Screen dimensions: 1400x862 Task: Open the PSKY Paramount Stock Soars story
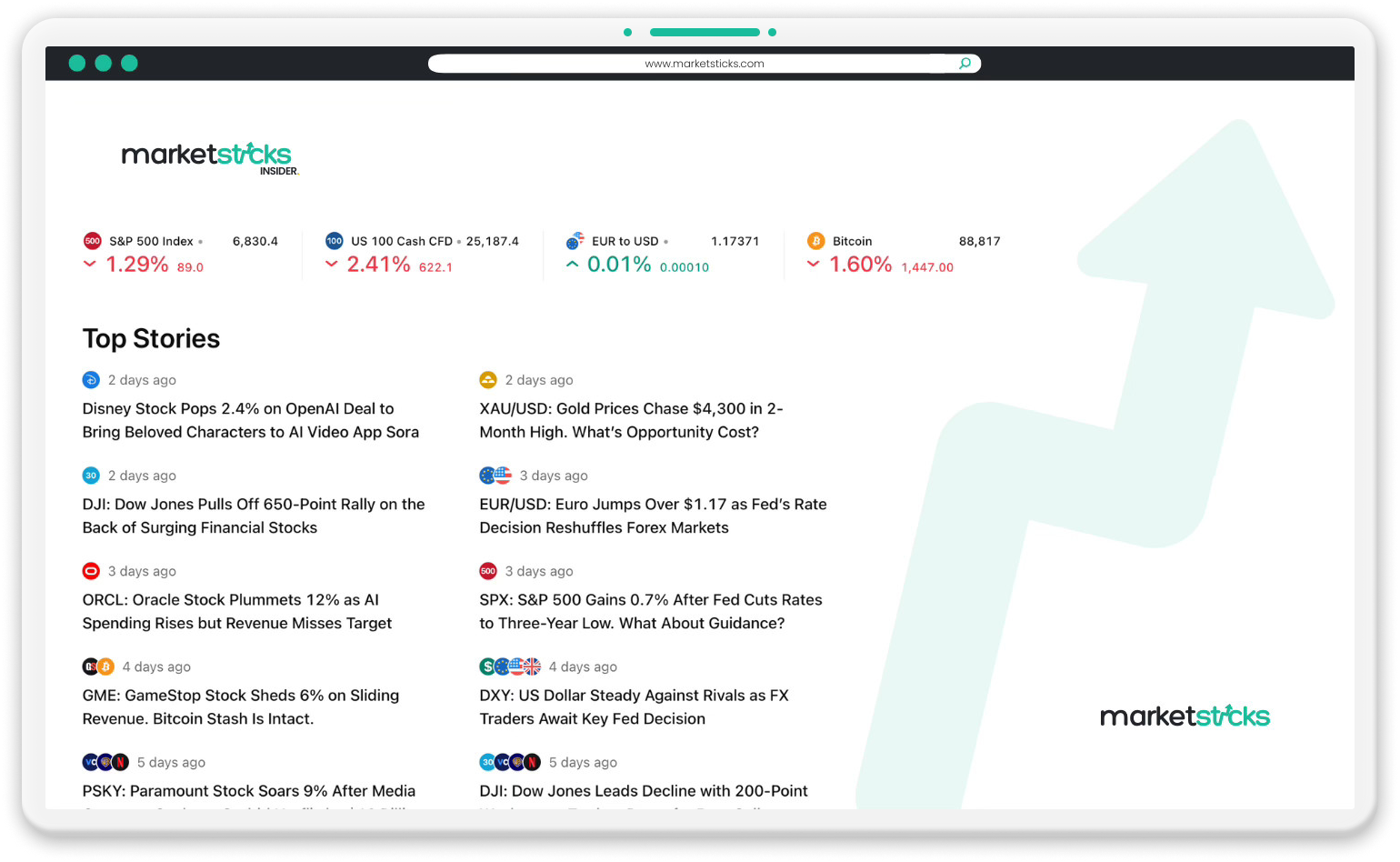(x=249, y=791)
